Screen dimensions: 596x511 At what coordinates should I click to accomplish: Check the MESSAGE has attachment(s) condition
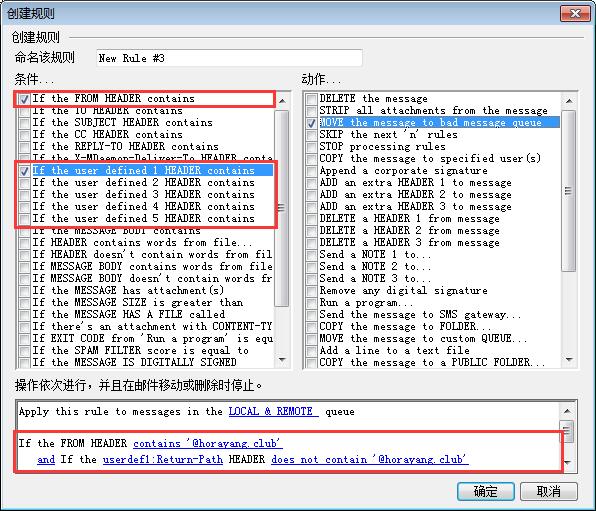(x=24, y=291)
